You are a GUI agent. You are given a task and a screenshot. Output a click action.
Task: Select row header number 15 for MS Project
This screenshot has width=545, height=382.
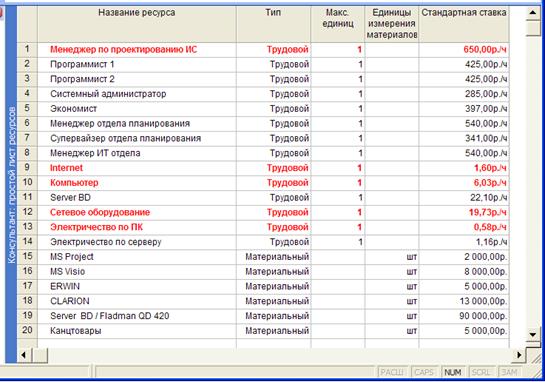[27, 257]
